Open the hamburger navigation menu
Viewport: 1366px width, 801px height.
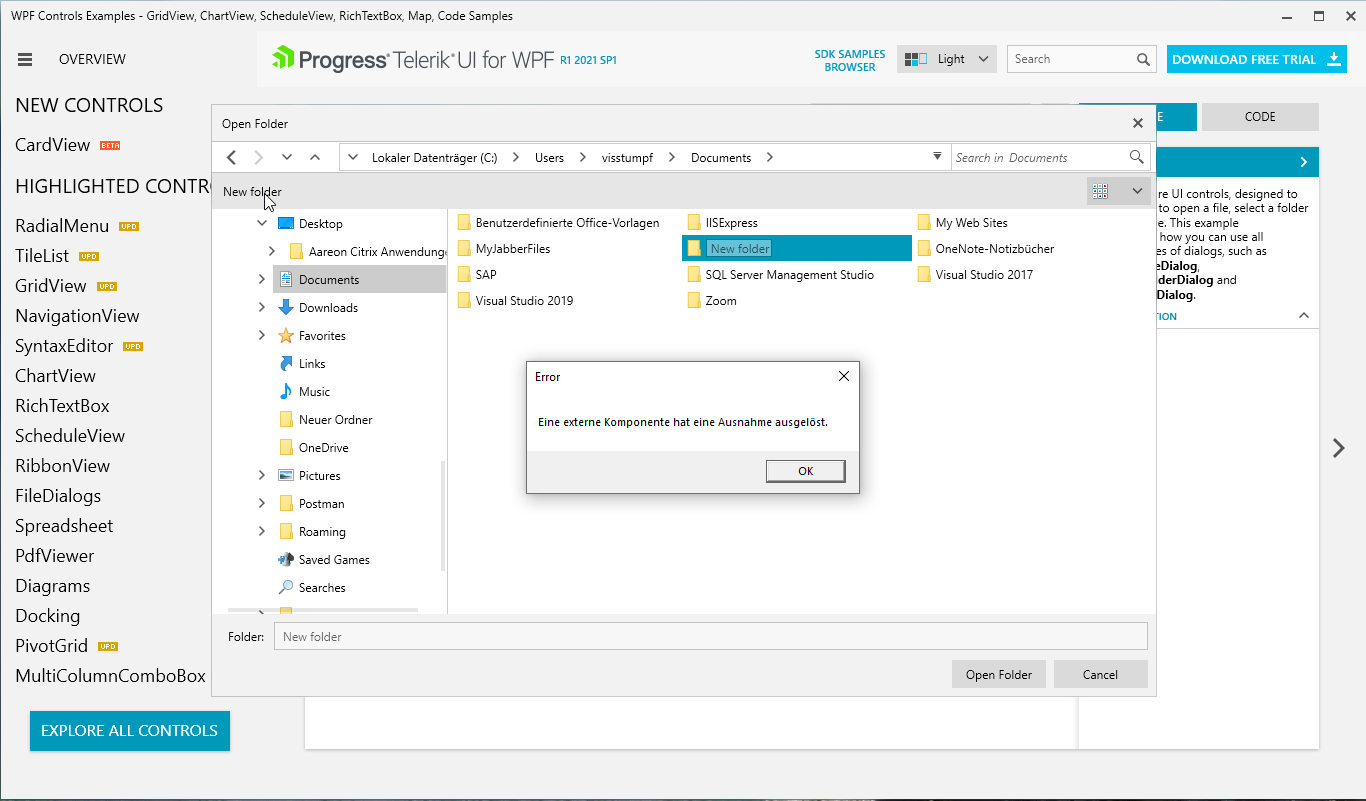[x=25, y=60]
